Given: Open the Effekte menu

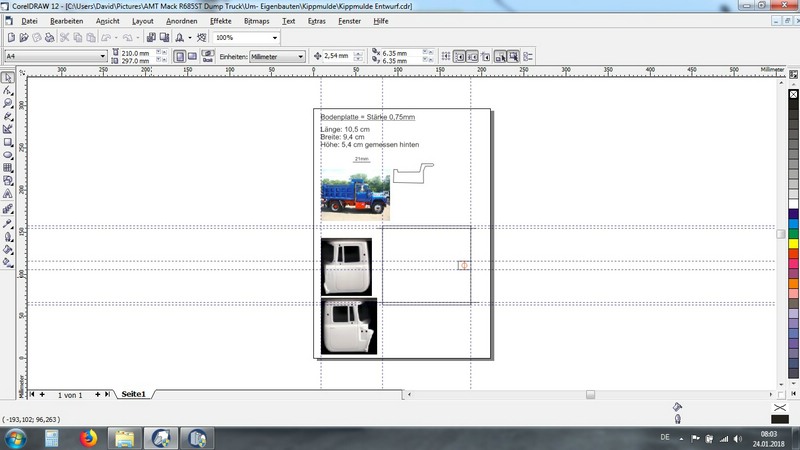Looking at the screenshot, I should (x=220, y=20).
